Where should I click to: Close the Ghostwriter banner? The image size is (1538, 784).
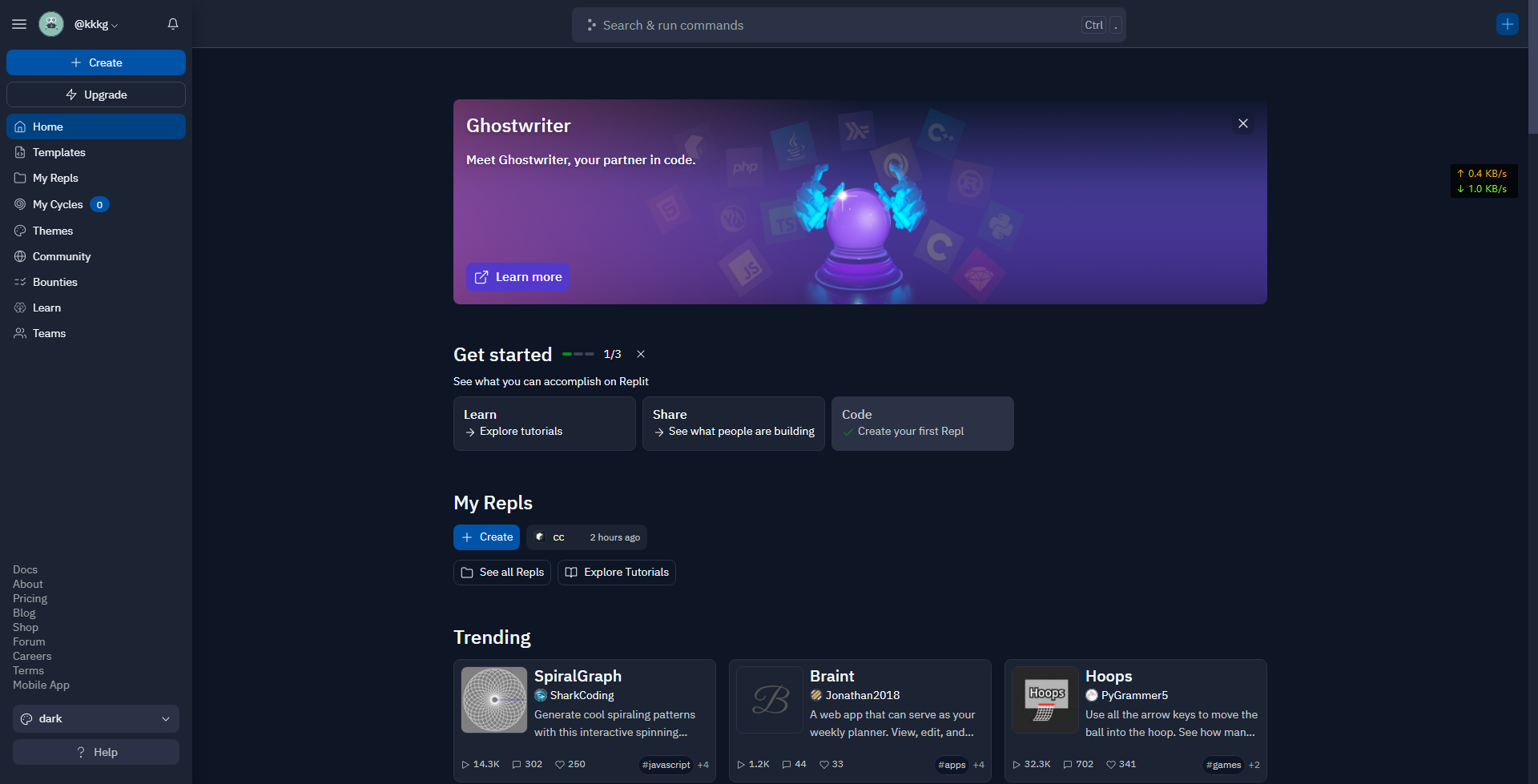[x=1243, y=123]
